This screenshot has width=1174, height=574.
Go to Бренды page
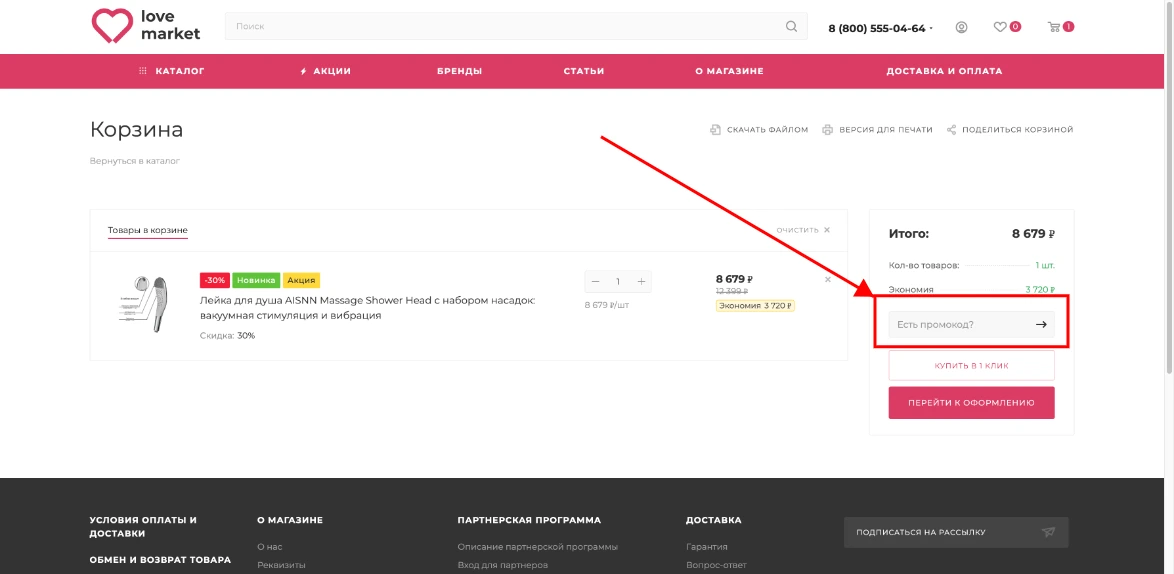tap(460, 71)
